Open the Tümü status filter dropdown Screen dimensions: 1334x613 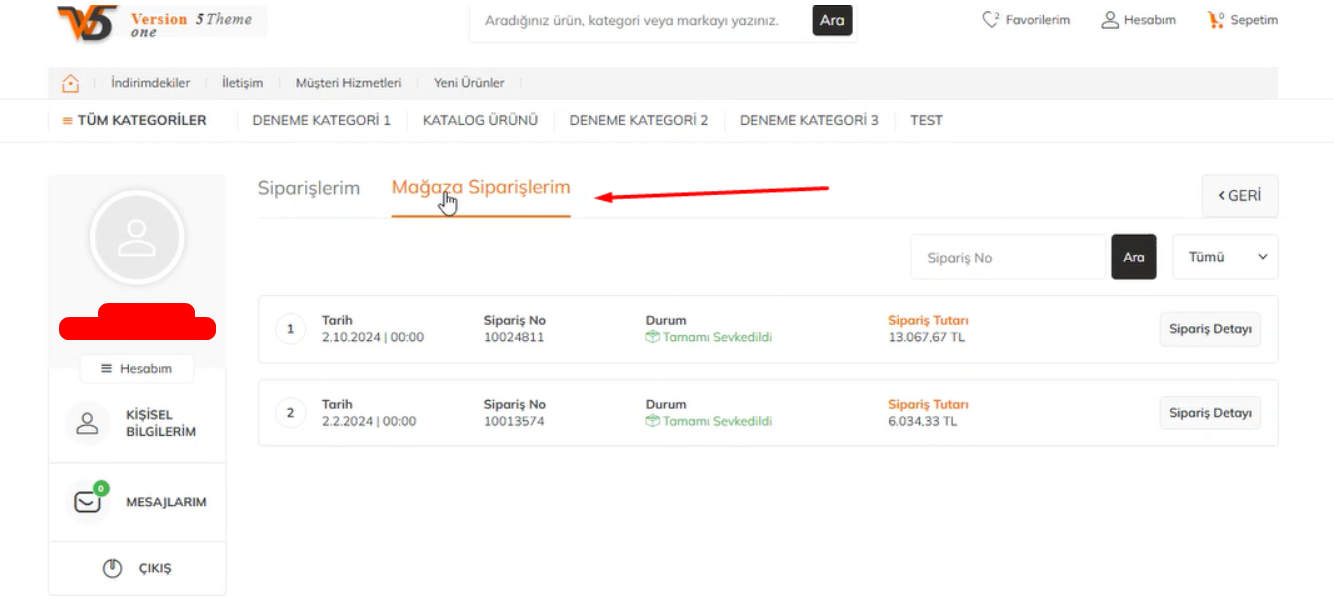(x=1225, y=257)
